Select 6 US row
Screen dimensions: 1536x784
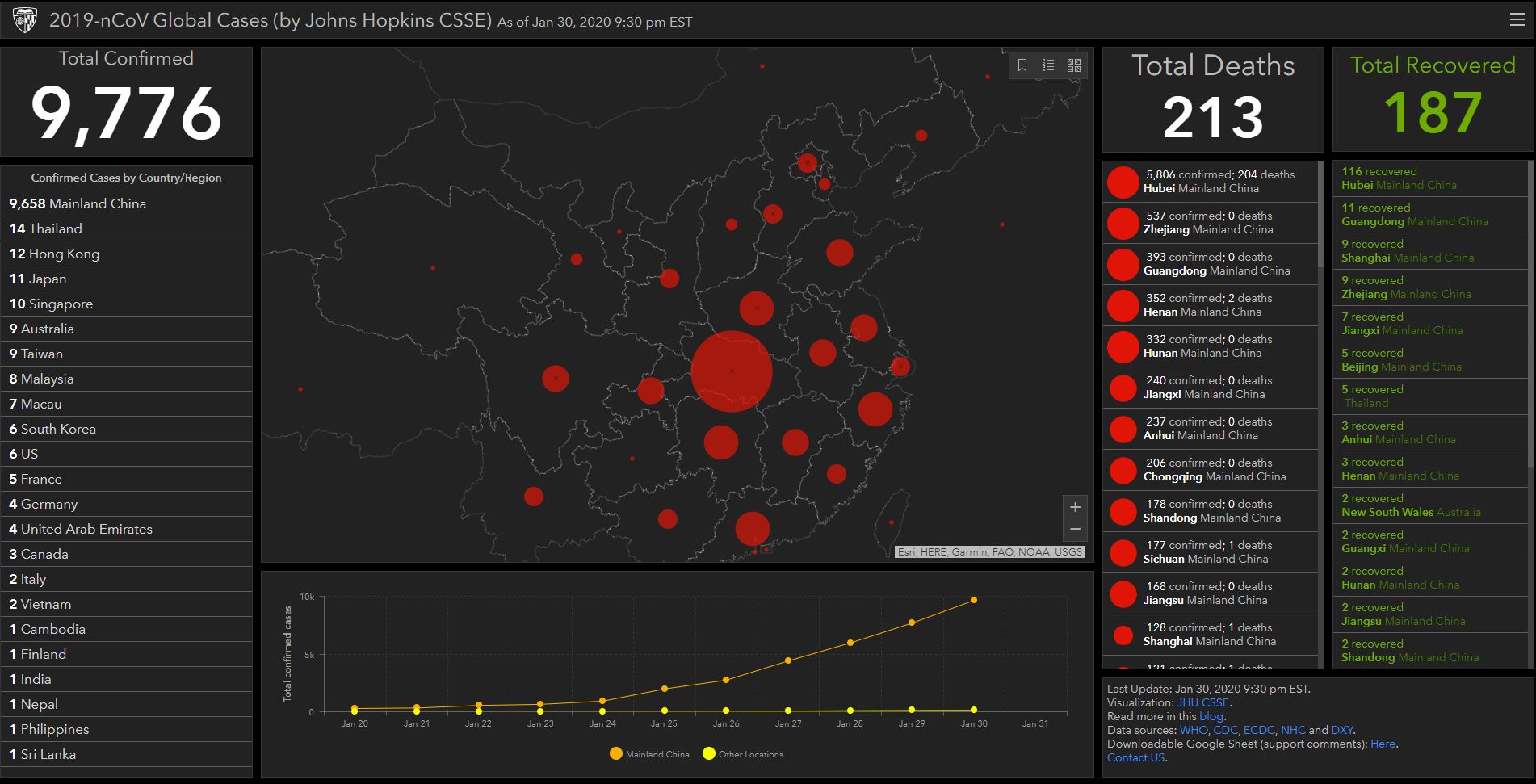tap(126, 454)
